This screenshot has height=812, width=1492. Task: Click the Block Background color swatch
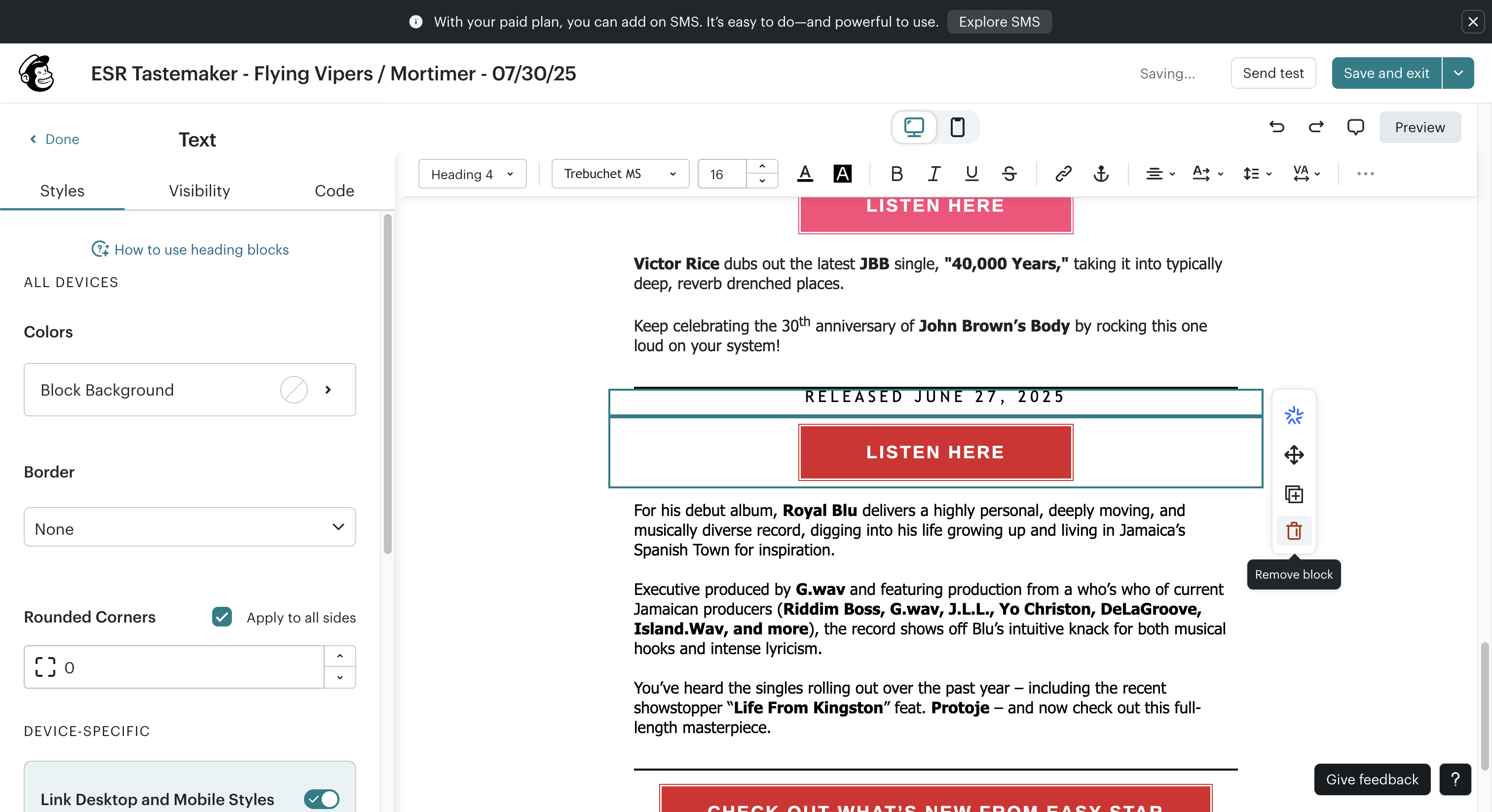[x=294, y=390]
